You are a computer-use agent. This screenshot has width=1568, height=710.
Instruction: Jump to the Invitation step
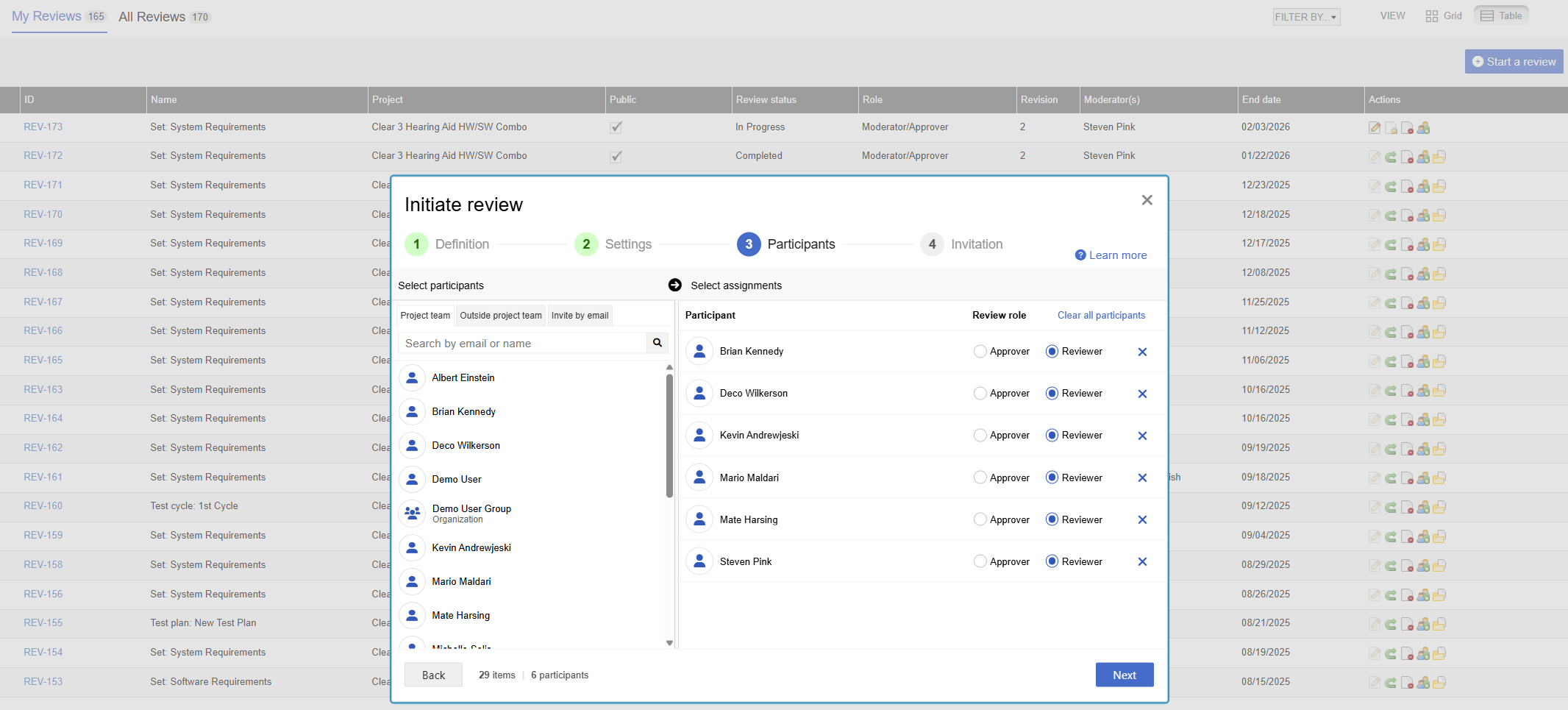tap(962, 244)
